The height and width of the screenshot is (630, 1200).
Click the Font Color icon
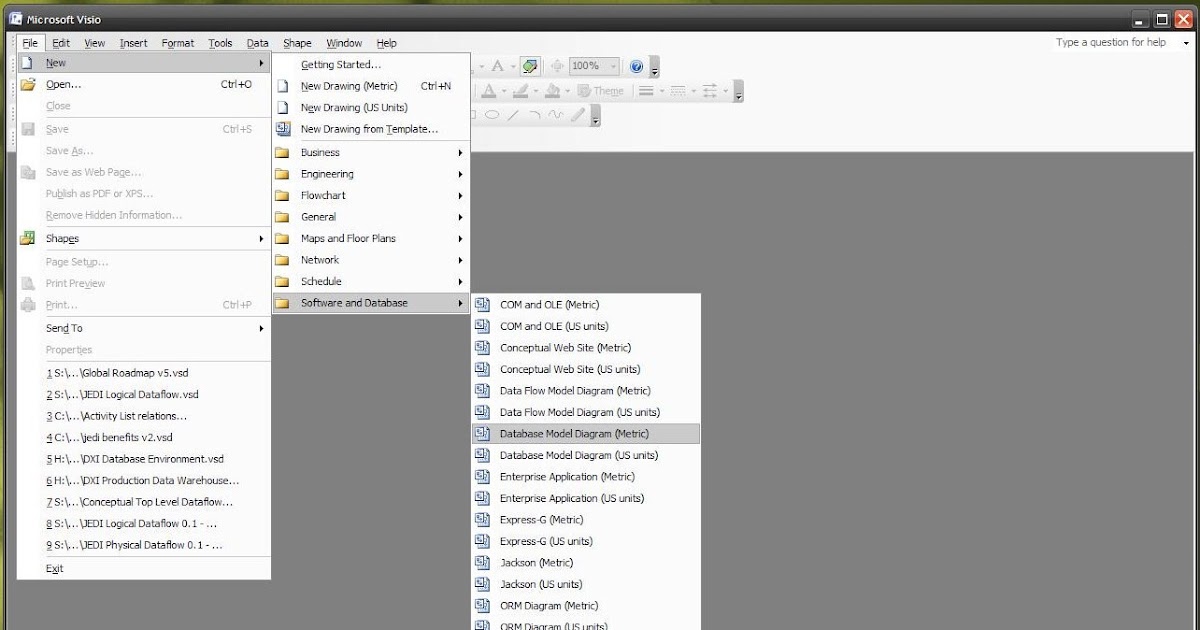pyautogui.click(x=488, y=91)
